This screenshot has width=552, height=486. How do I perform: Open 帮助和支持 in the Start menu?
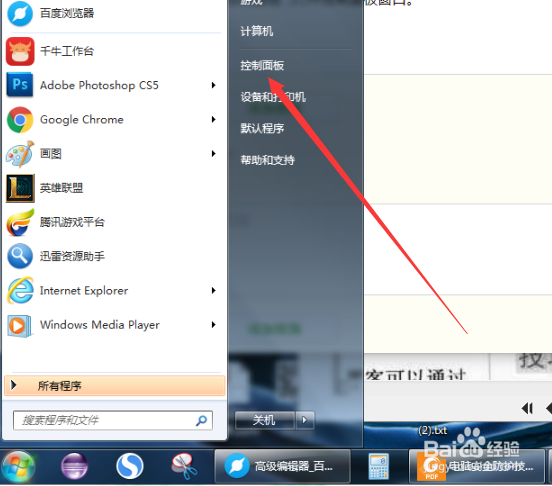click(x=268, y=160)
